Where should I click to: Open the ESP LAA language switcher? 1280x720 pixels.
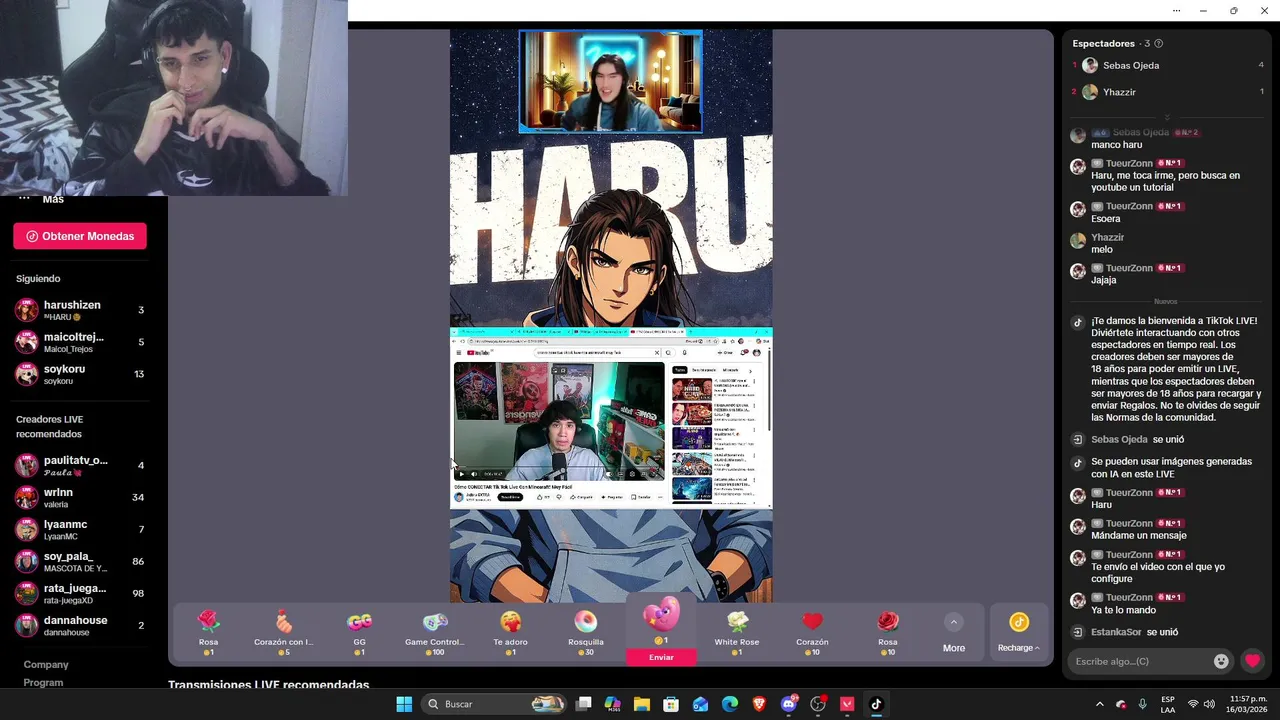[1168, 704]
